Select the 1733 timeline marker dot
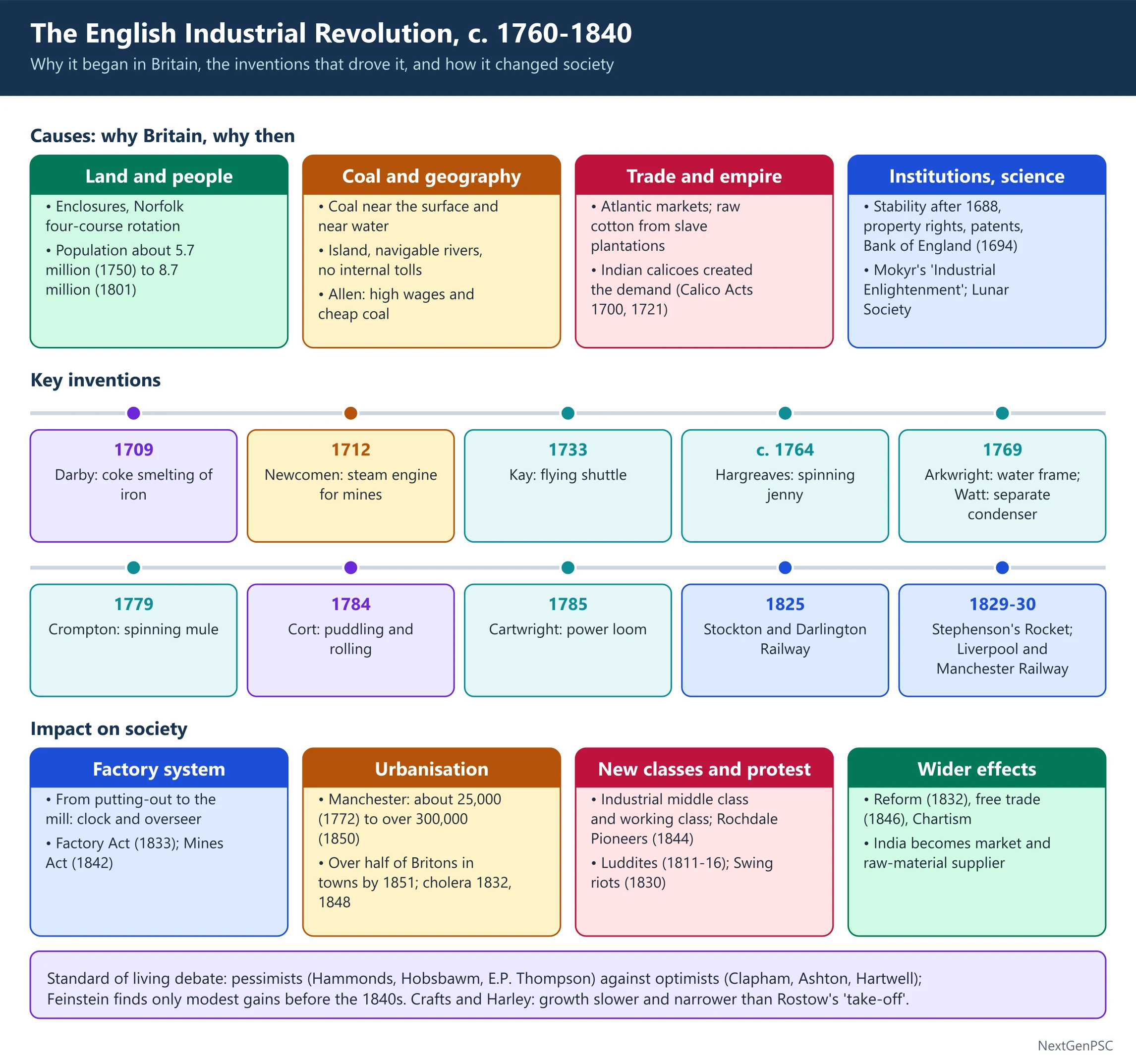 [568, 413]
